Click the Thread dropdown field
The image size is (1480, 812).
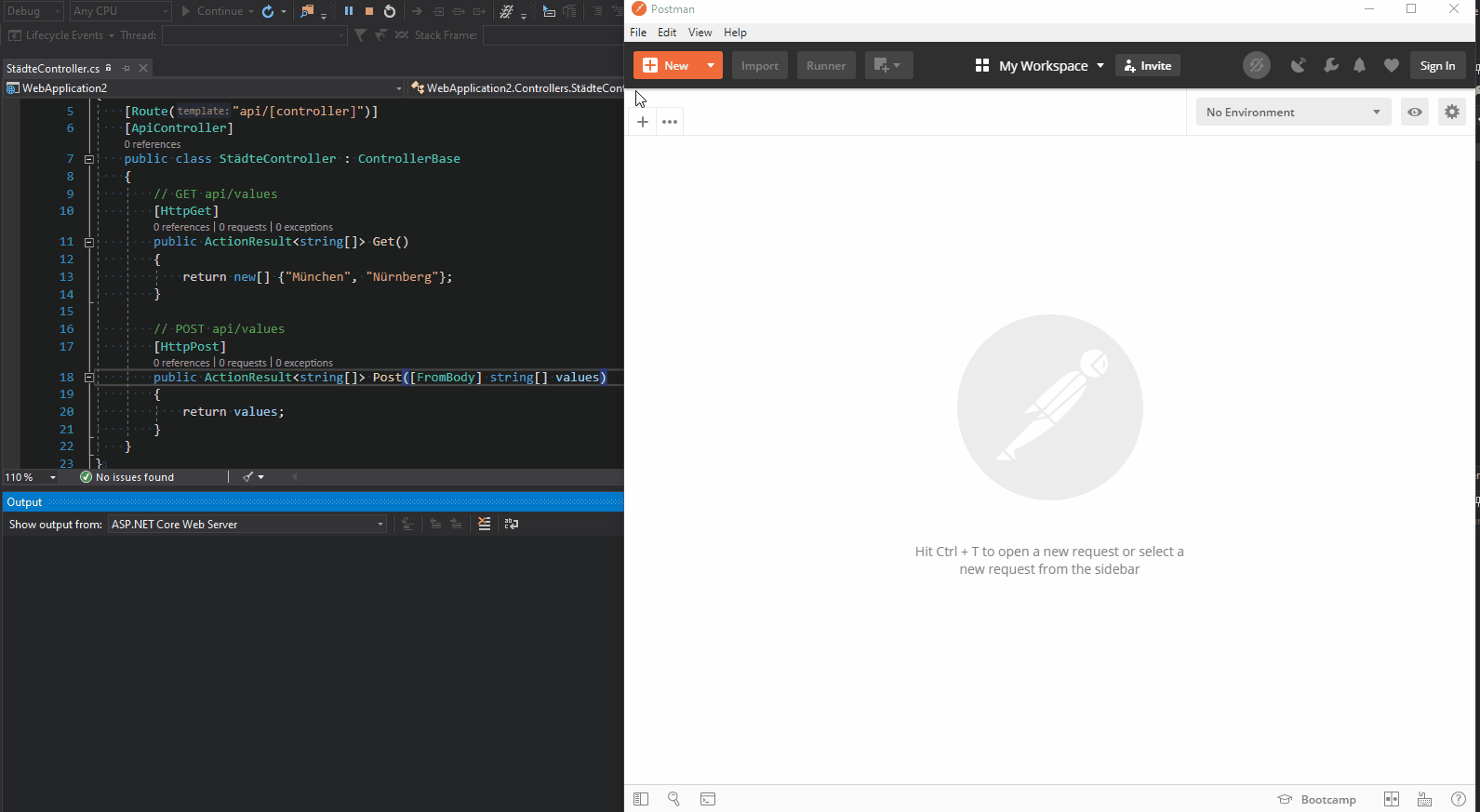pos(255,35)
